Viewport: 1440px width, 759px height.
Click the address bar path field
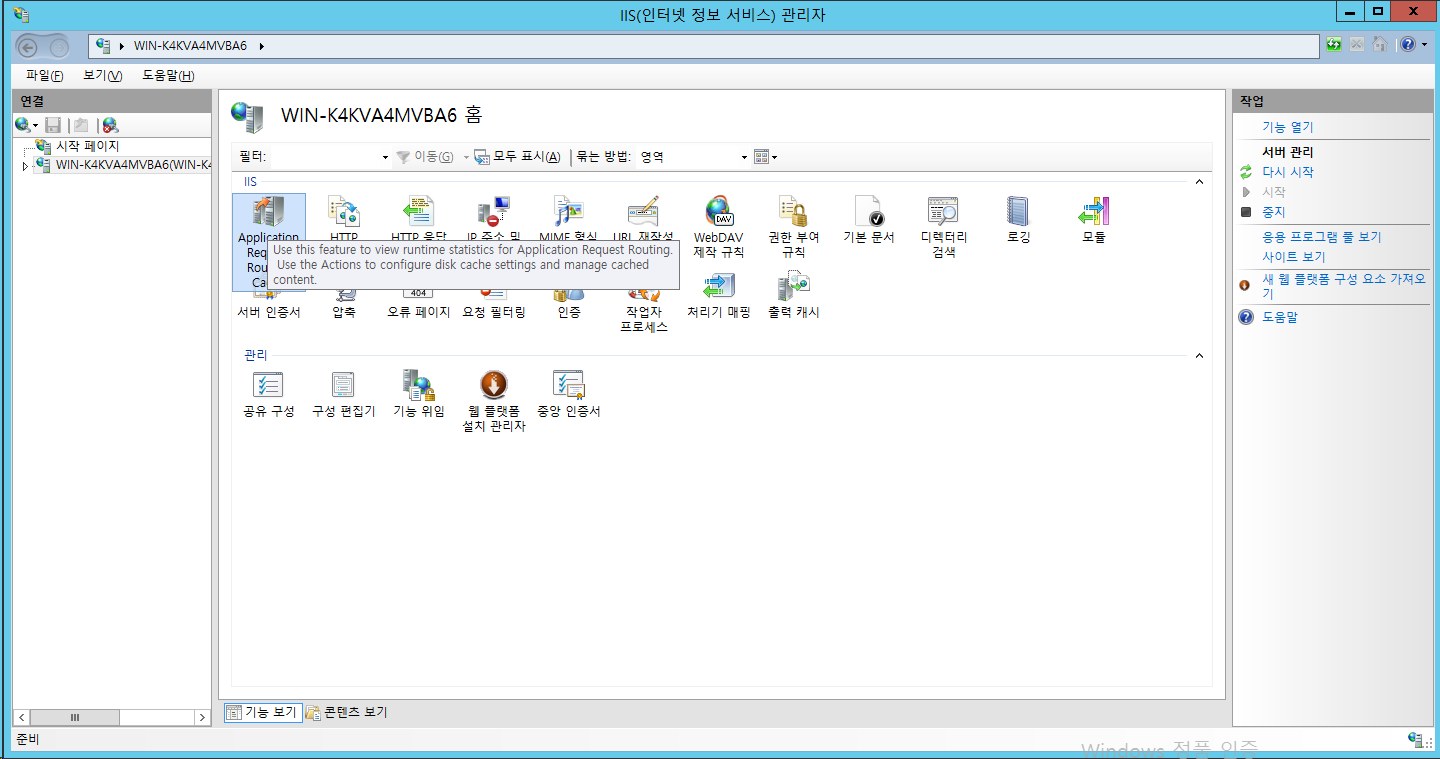tap(704, 46)
